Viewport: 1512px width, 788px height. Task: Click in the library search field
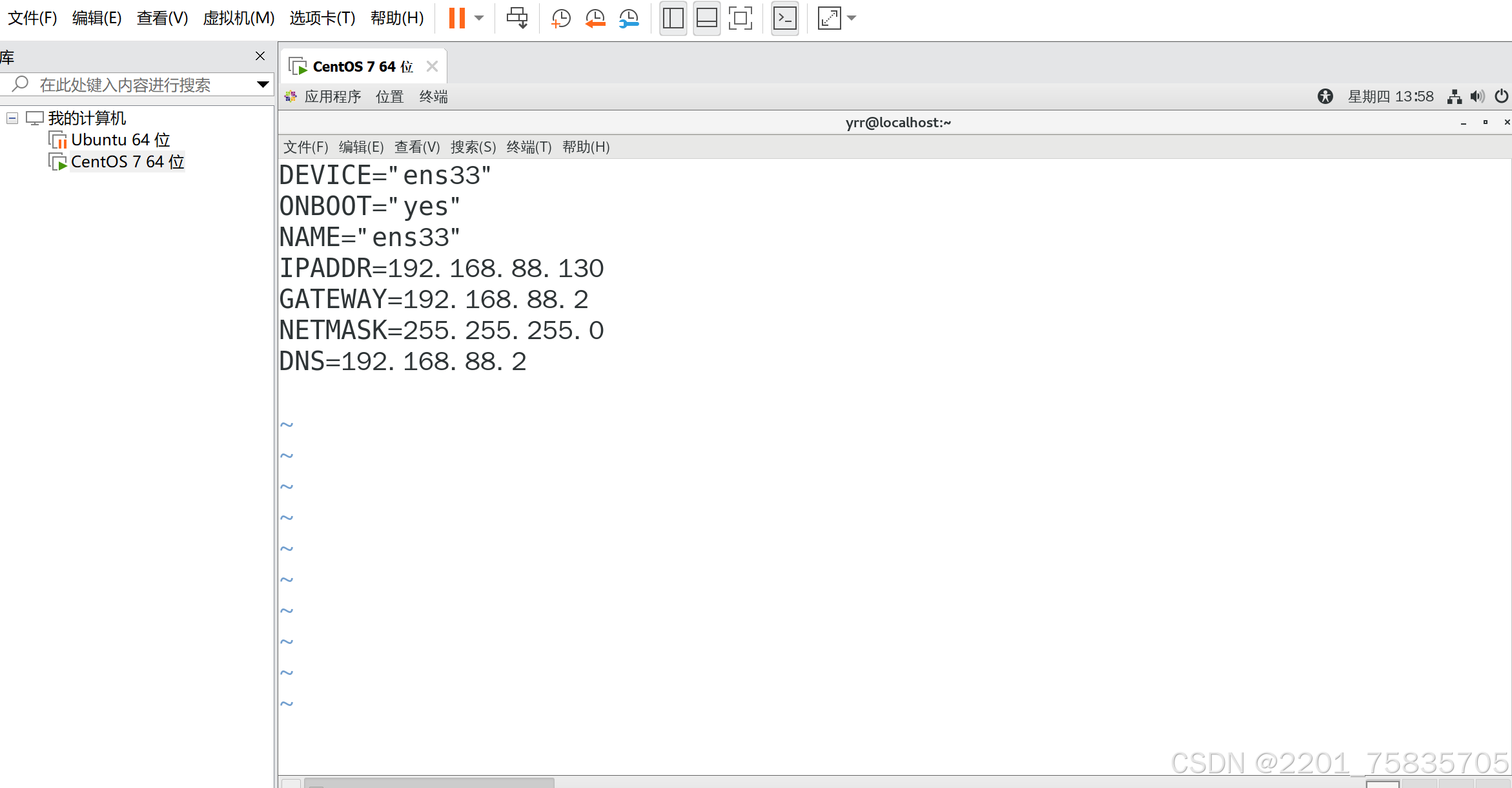click(x=129, y=84)
